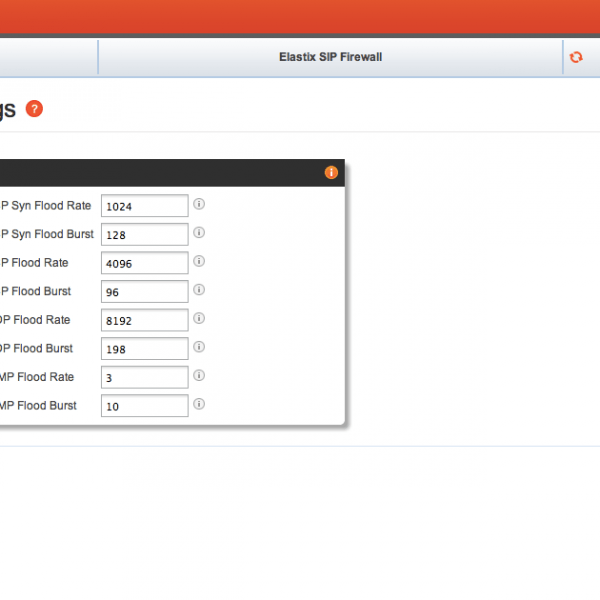Show info for the Flood Burst field containing 10

(199, 404)
